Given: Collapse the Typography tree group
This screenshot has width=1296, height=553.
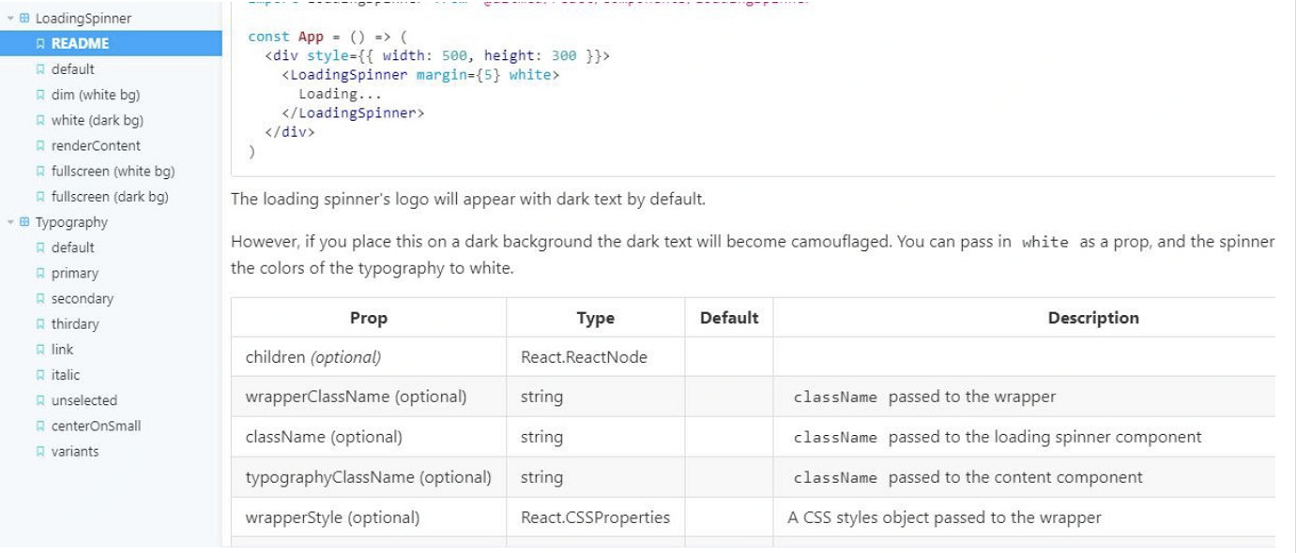Looking at the screenshot, I should click(x=10, y=222).
